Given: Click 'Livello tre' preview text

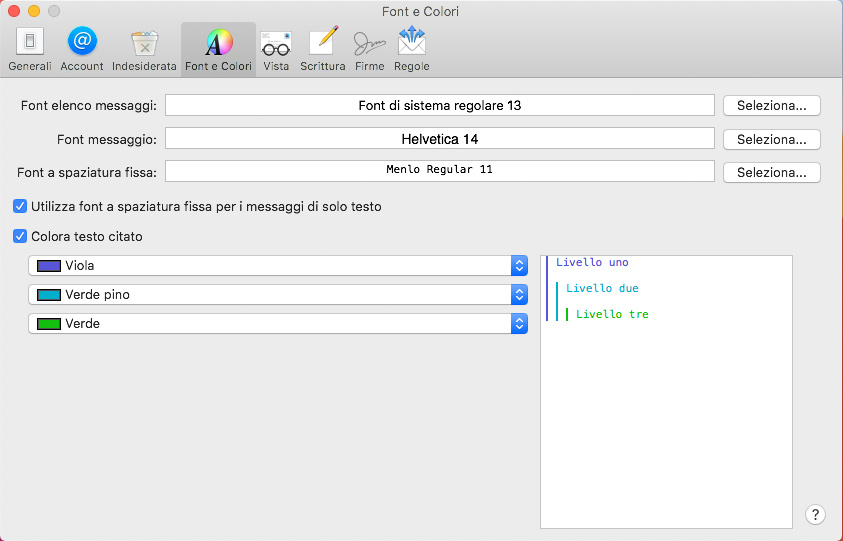Looking at the screenshot, I should pyautogui.click(x=612, y=314).
